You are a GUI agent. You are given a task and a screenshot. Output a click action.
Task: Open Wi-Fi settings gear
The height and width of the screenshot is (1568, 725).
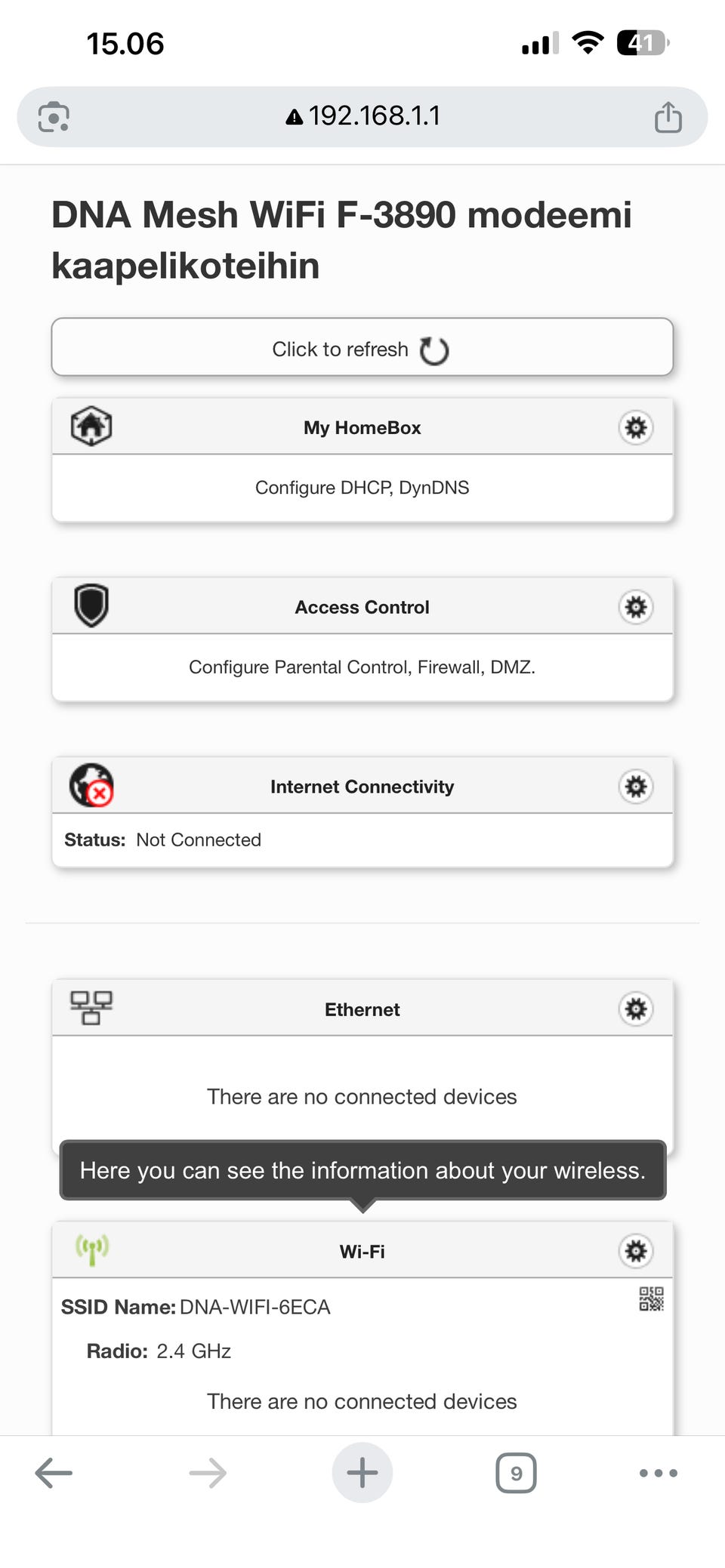coord(636,1251)
